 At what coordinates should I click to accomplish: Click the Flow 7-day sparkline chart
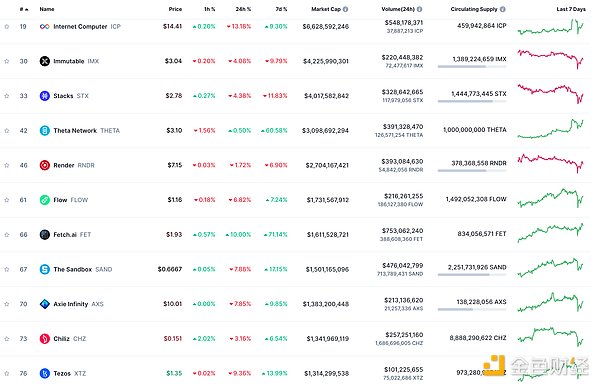pyautogui.click(x=551, y=198)
